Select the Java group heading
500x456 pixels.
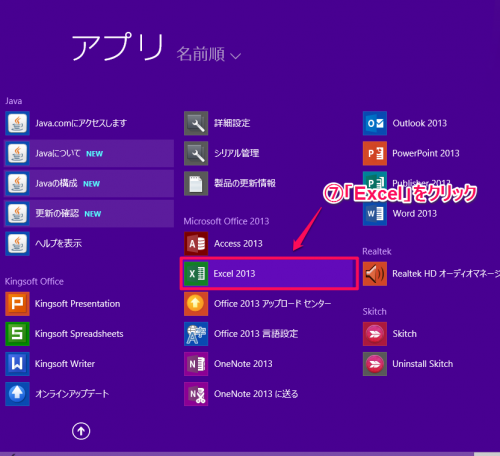14,101
